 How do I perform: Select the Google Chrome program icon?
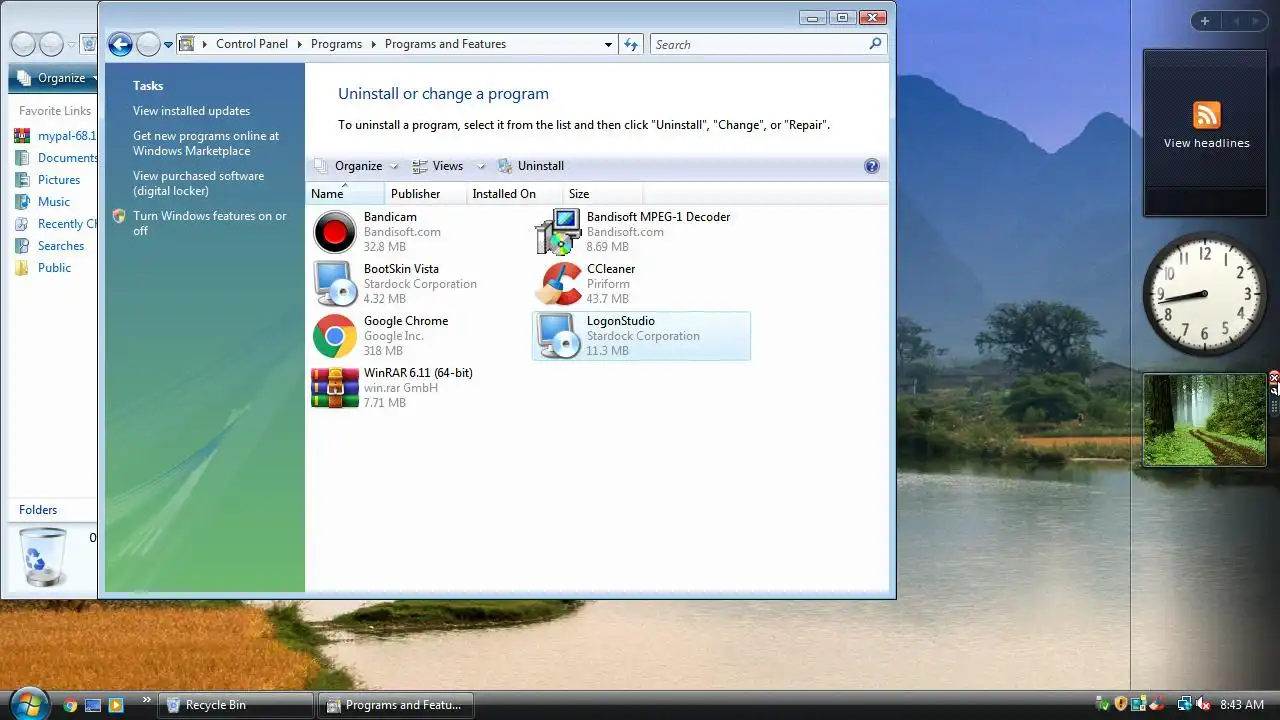[x=334, y=336]
